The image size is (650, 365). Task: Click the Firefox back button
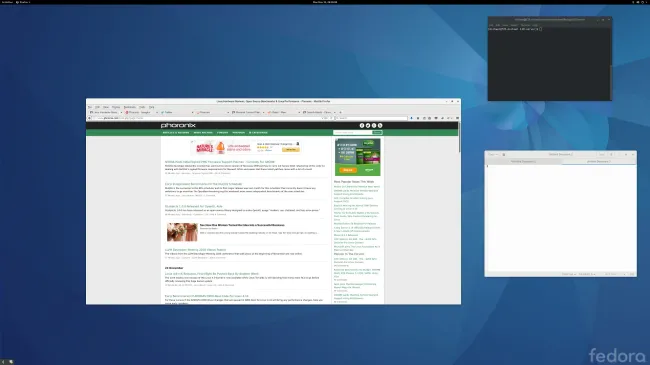pos(89,118)
